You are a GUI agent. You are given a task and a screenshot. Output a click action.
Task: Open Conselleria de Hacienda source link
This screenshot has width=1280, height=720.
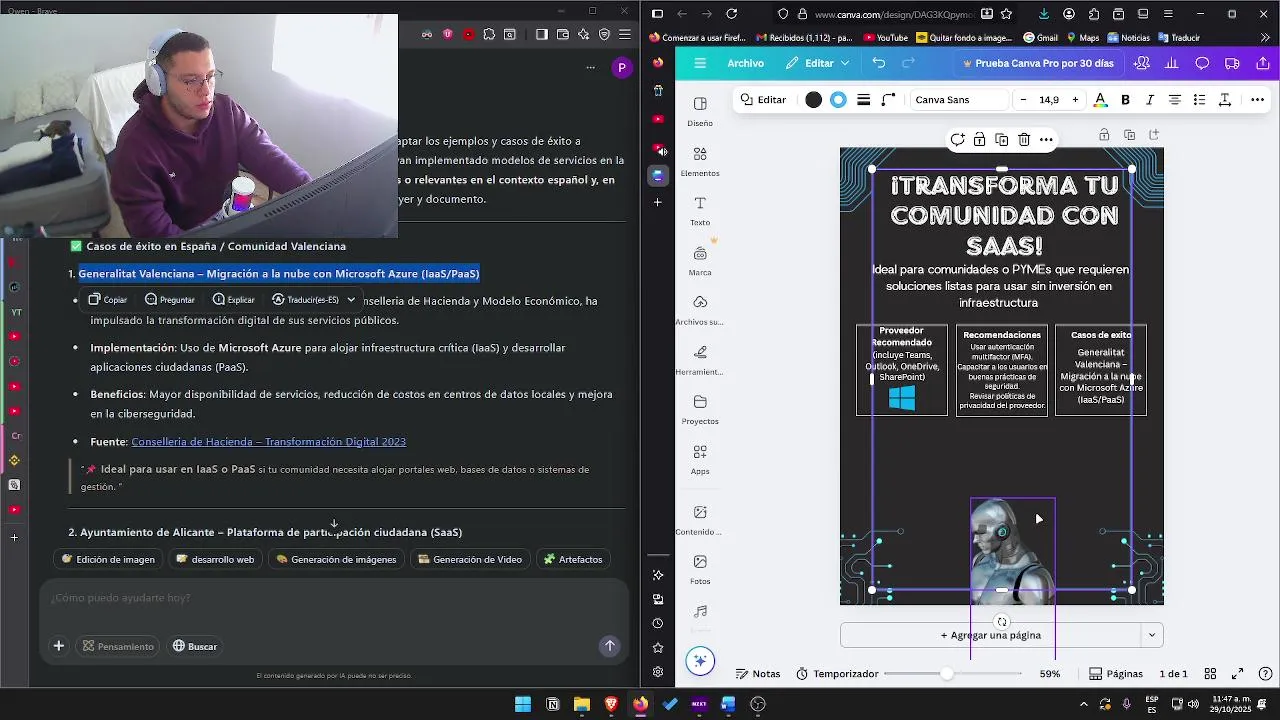click(x=268, y=442)
